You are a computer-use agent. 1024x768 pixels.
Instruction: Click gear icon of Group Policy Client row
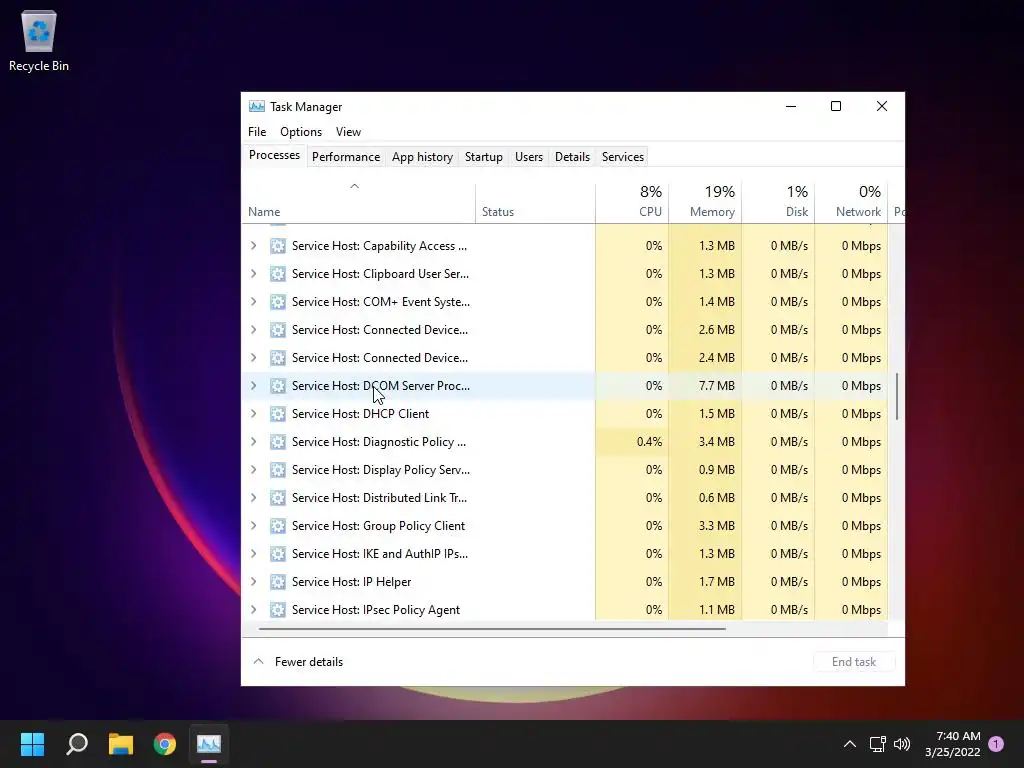278,526
